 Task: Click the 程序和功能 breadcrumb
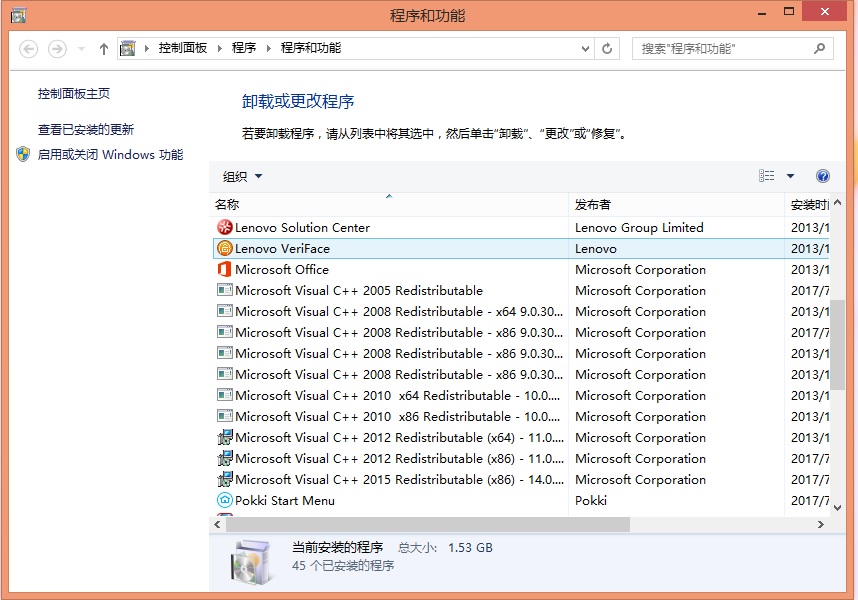[311, 48]
